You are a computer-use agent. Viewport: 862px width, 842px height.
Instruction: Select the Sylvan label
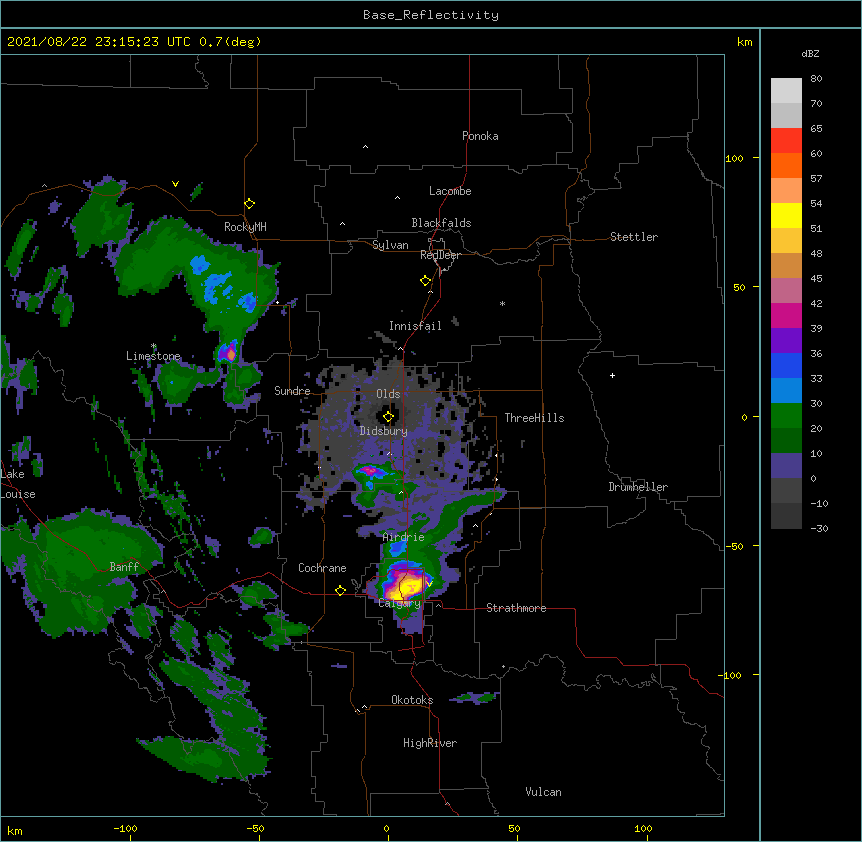click(x=390, y=245)
